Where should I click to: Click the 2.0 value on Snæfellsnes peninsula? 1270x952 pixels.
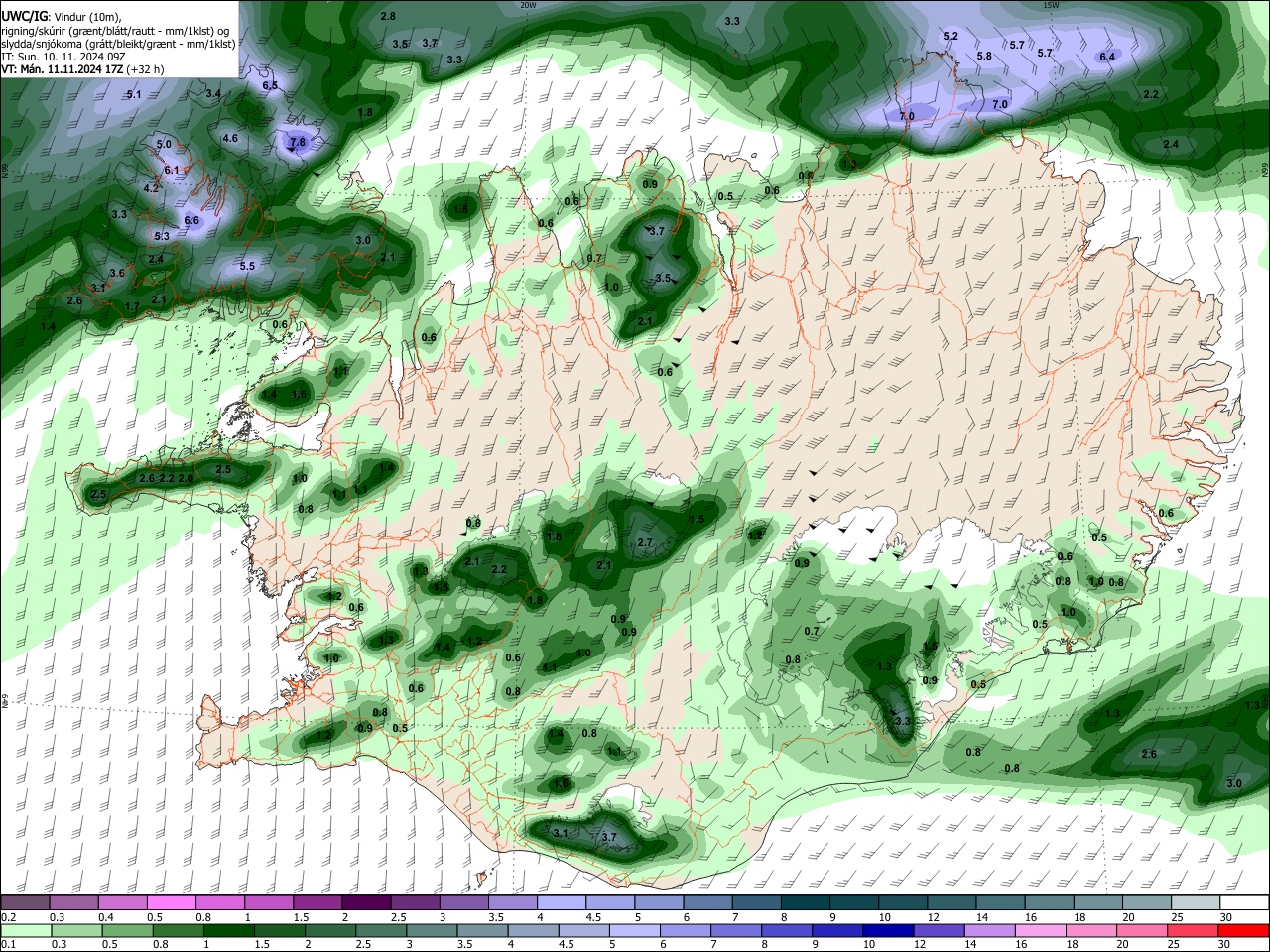pos(186,478)
